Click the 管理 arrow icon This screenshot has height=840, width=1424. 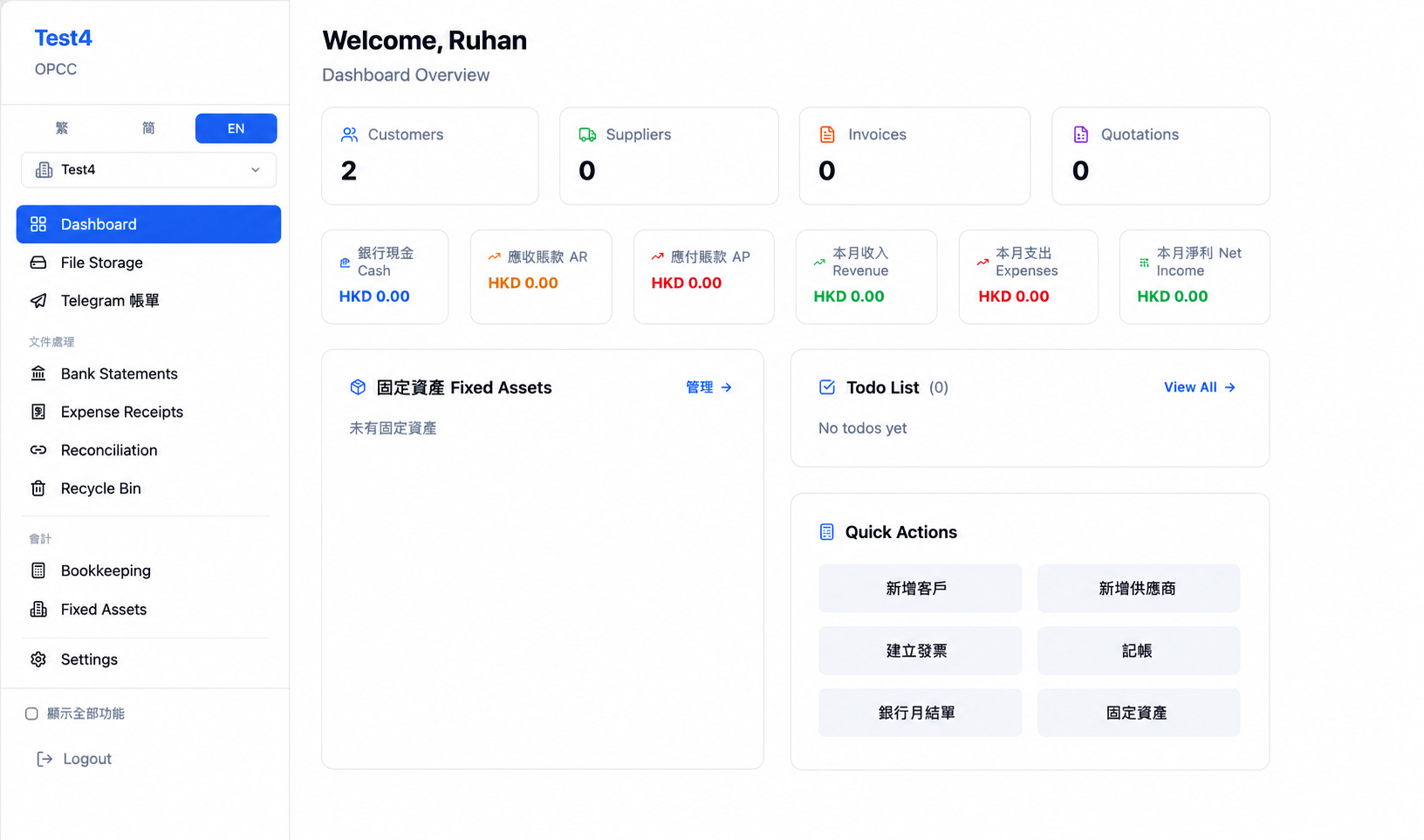(726, 387)
